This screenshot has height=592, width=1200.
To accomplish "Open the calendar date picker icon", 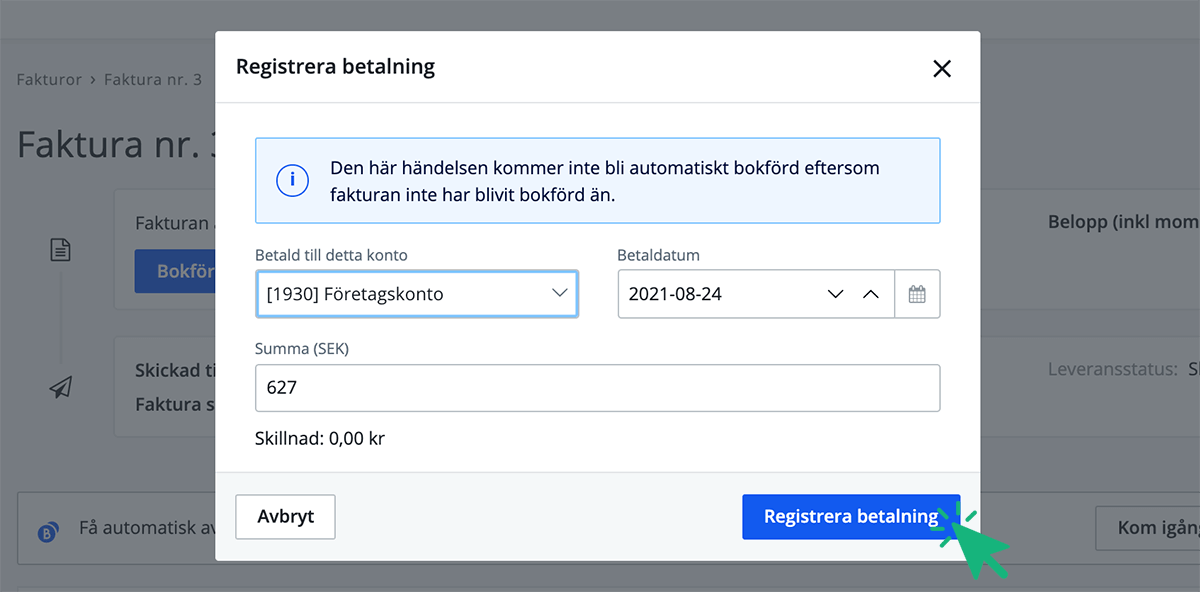I will coord(917,293).
